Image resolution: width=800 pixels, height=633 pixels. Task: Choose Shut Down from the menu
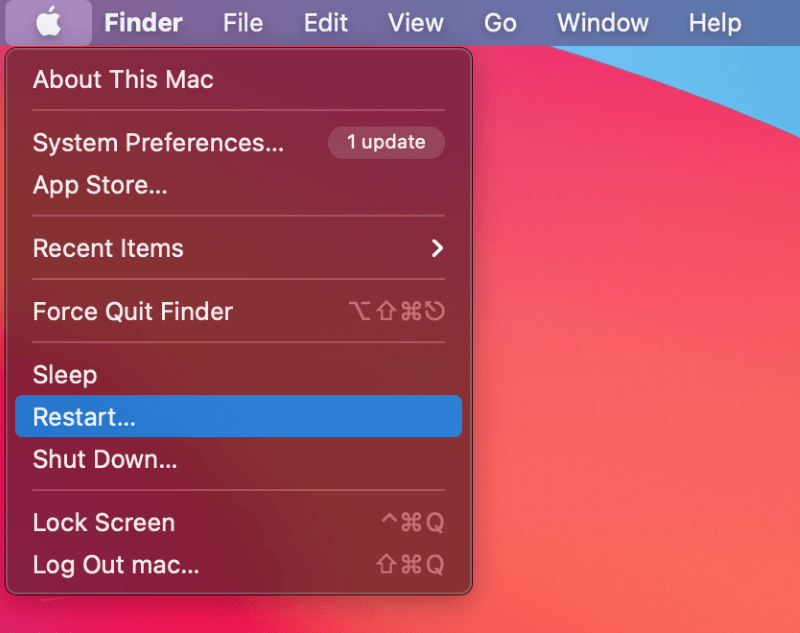(105, 459)
